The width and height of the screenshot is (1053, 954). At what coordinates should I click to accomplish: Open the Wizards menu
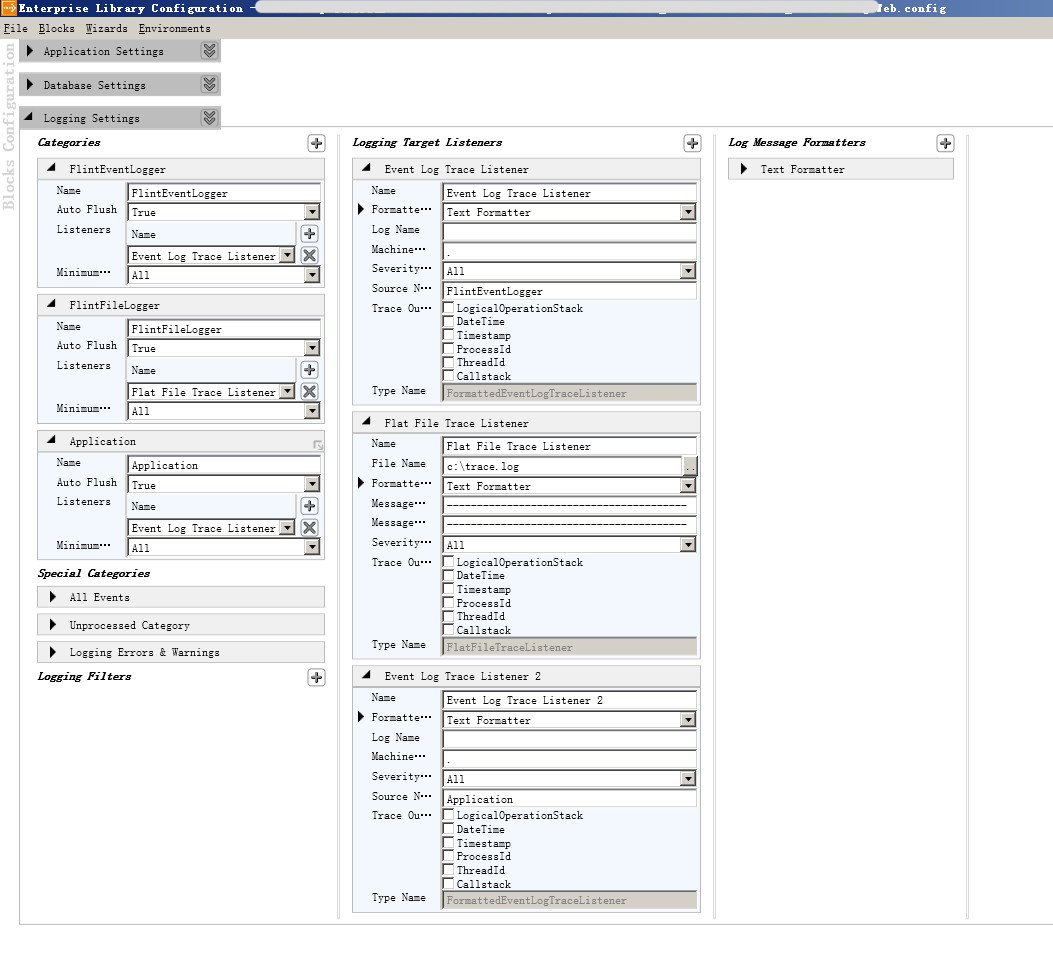[x=106, y=29]
